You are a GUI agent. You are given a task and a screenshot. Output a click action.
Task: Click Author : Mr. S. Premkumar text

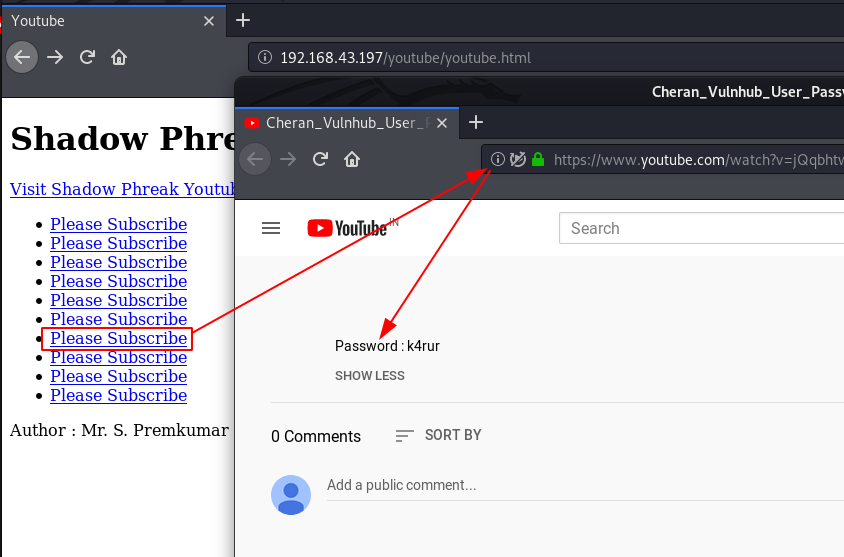[x=119, y=431]
